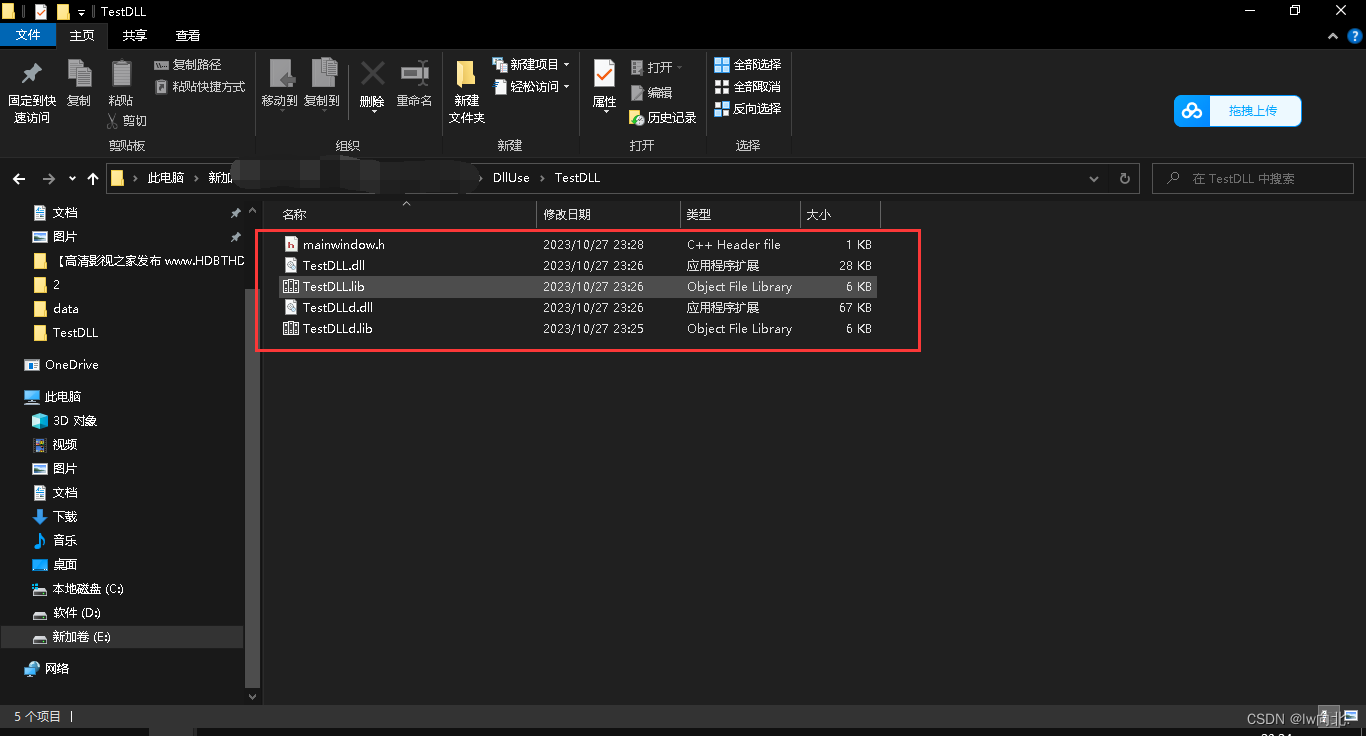
Task: Select 此电脑 in the navigation pane
Action: [x=63, y=397]
